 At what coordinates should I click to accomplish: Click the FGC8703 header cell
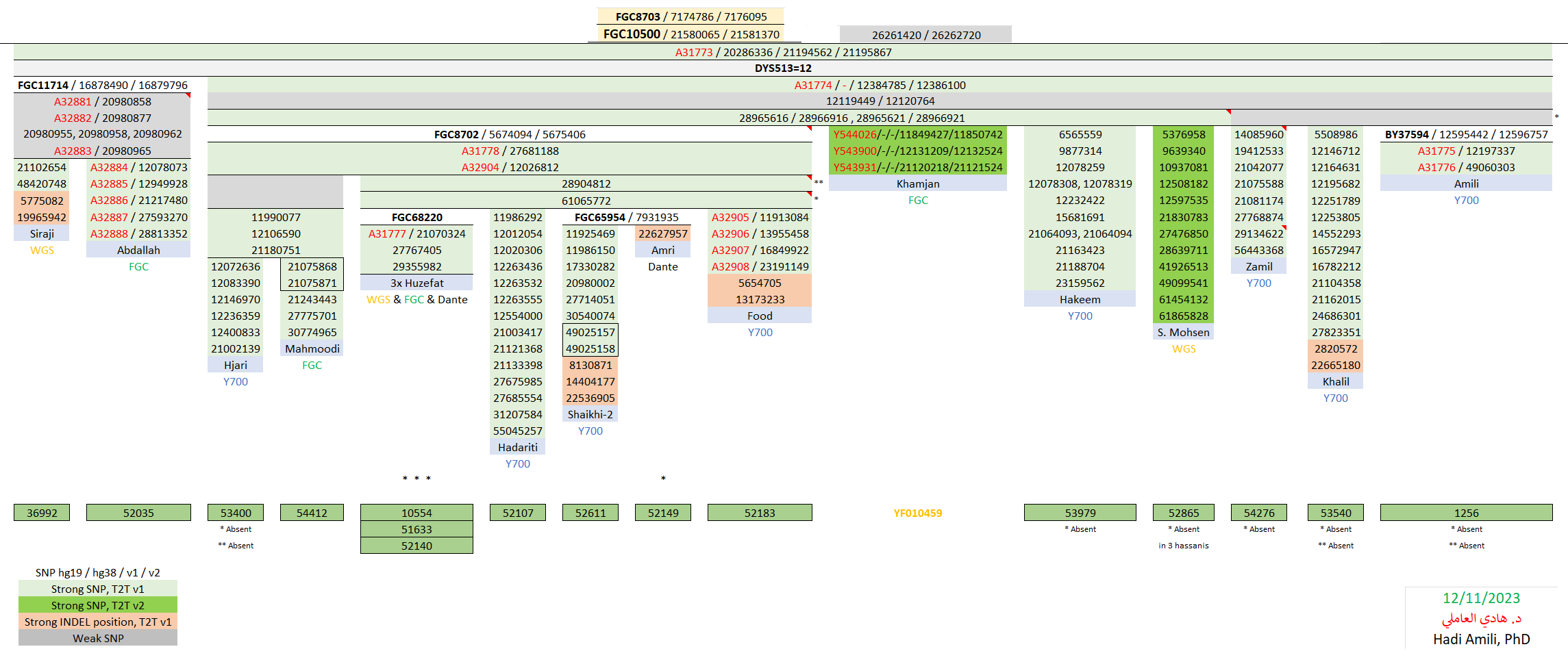[690, 16]
